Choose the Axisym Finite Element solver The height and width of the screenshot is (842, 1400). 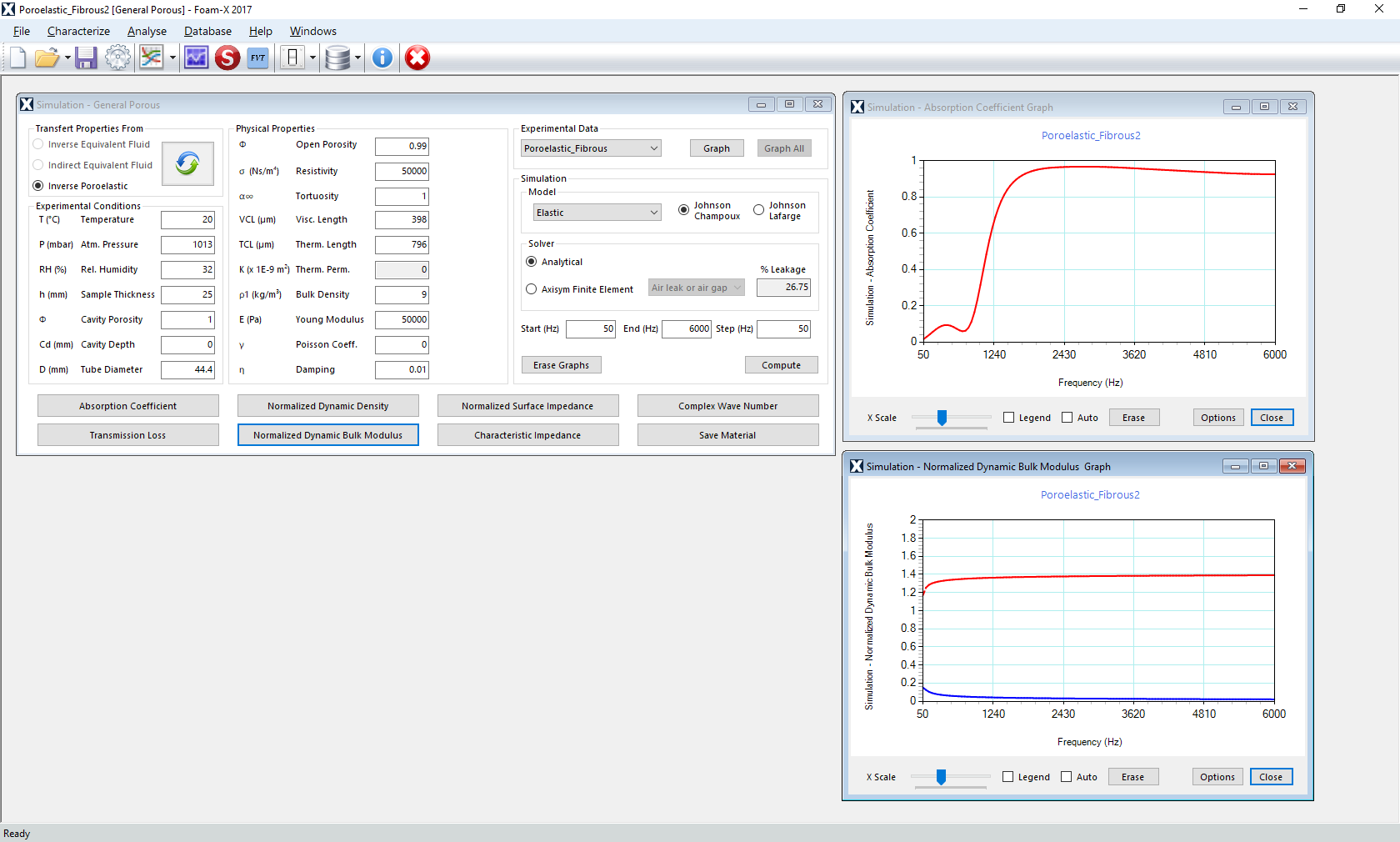point(532,289)
